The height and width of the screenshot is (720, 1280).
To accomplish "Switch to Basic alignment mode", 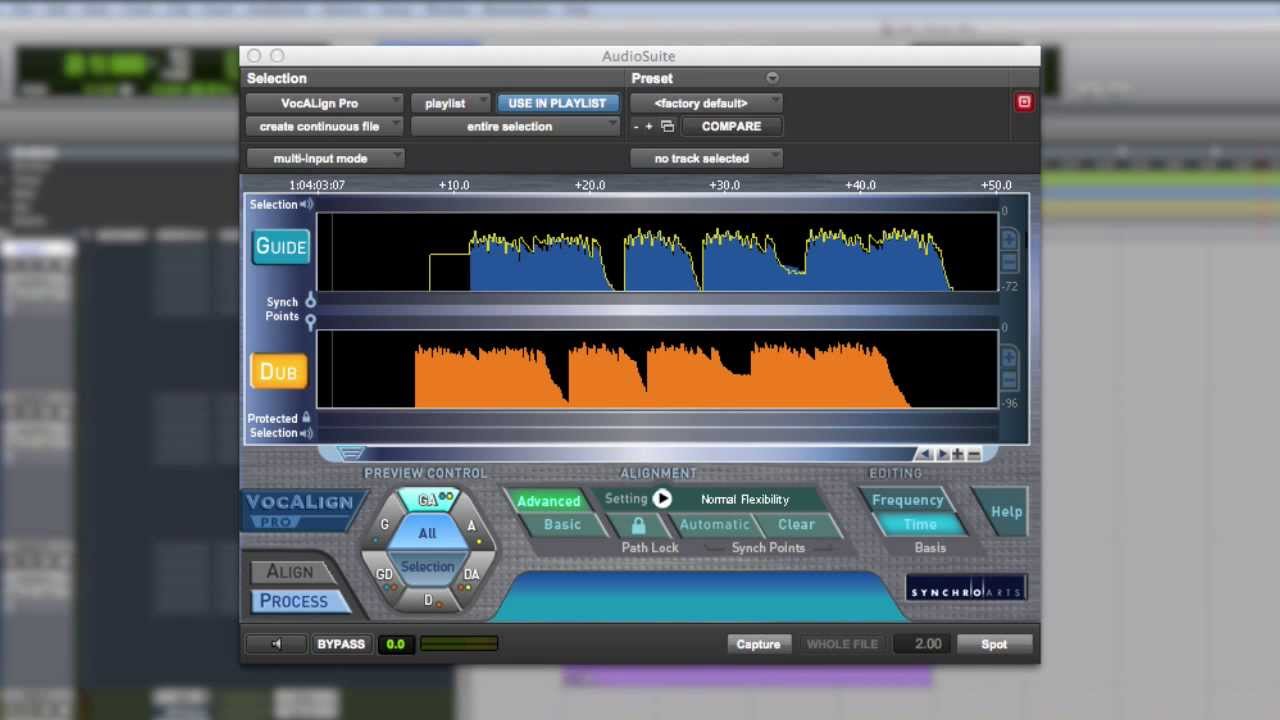I will [562, 525].
